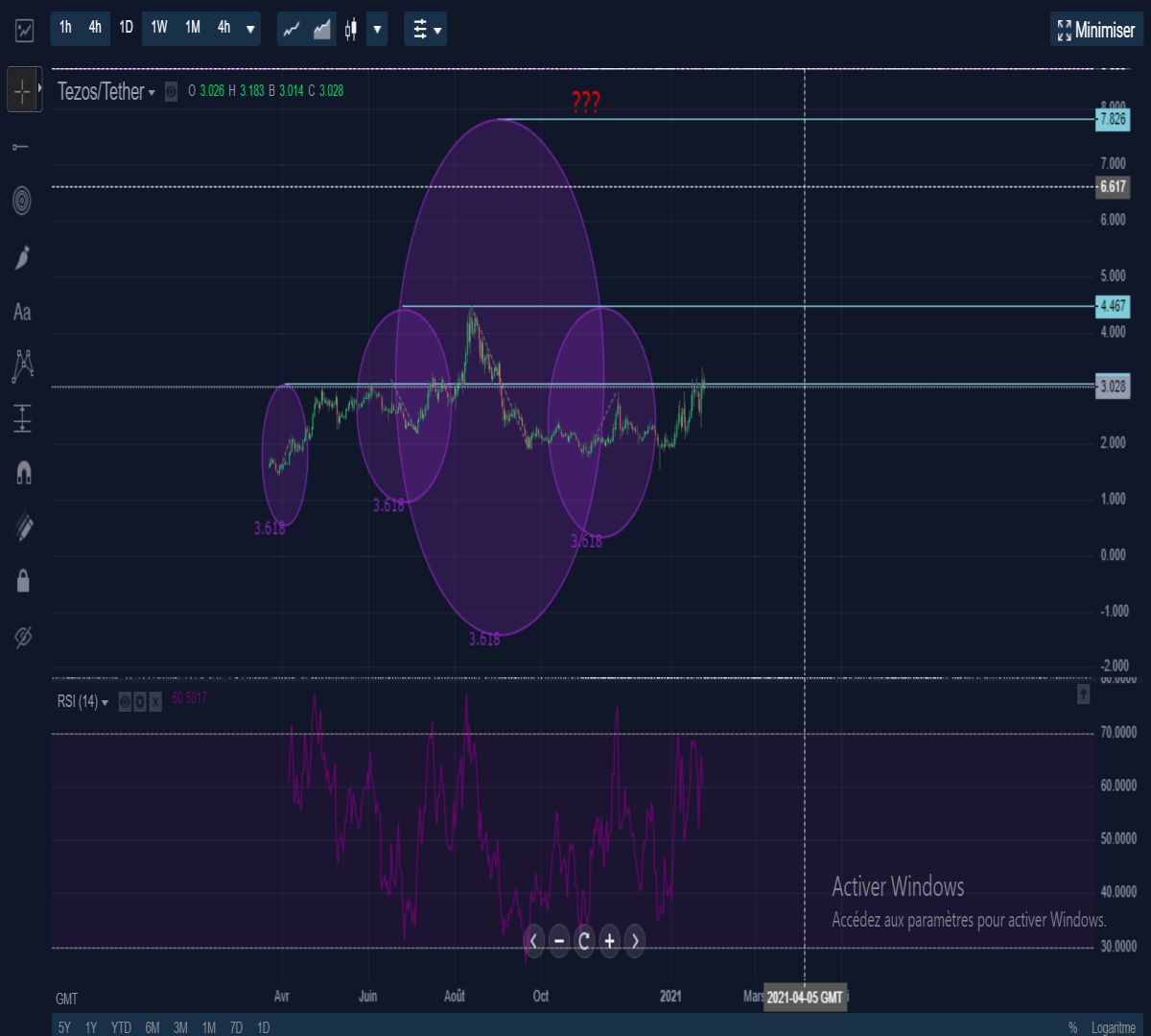Open the chart logo icon at top left
The image size is (1151, 1036).
(x=24, y=31)
